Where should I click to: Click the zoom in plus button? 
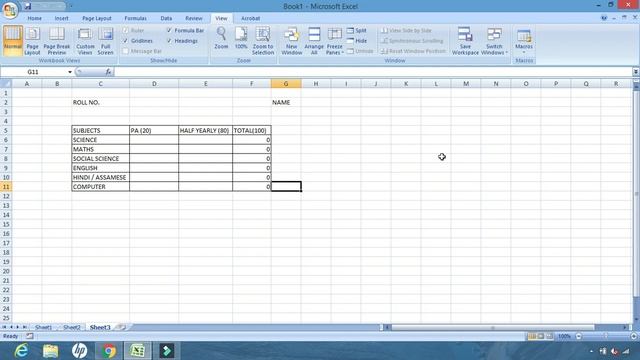click(633, 336)
